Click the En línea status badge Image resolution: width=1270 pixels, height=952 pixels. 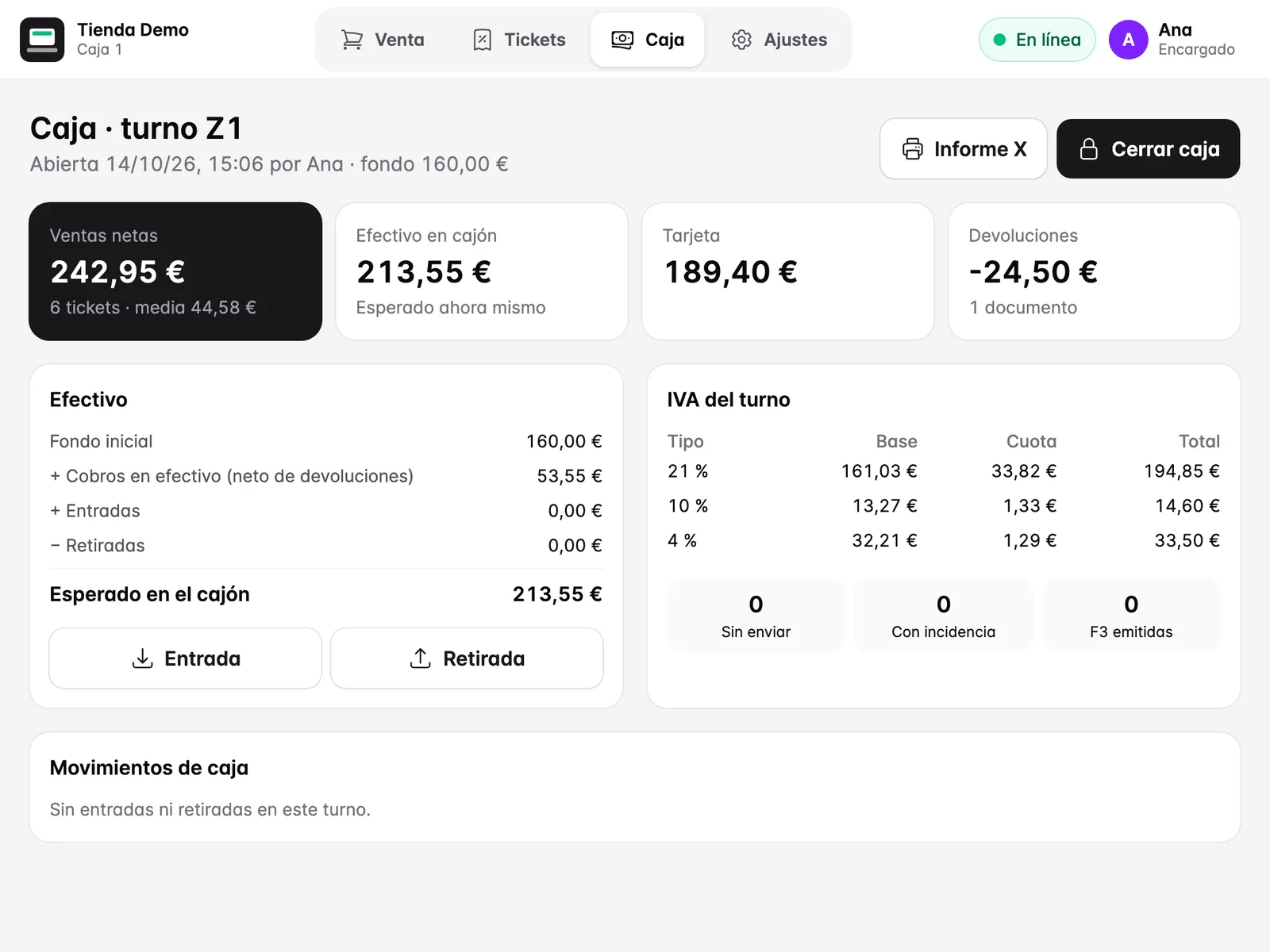tap(1037, 40)
